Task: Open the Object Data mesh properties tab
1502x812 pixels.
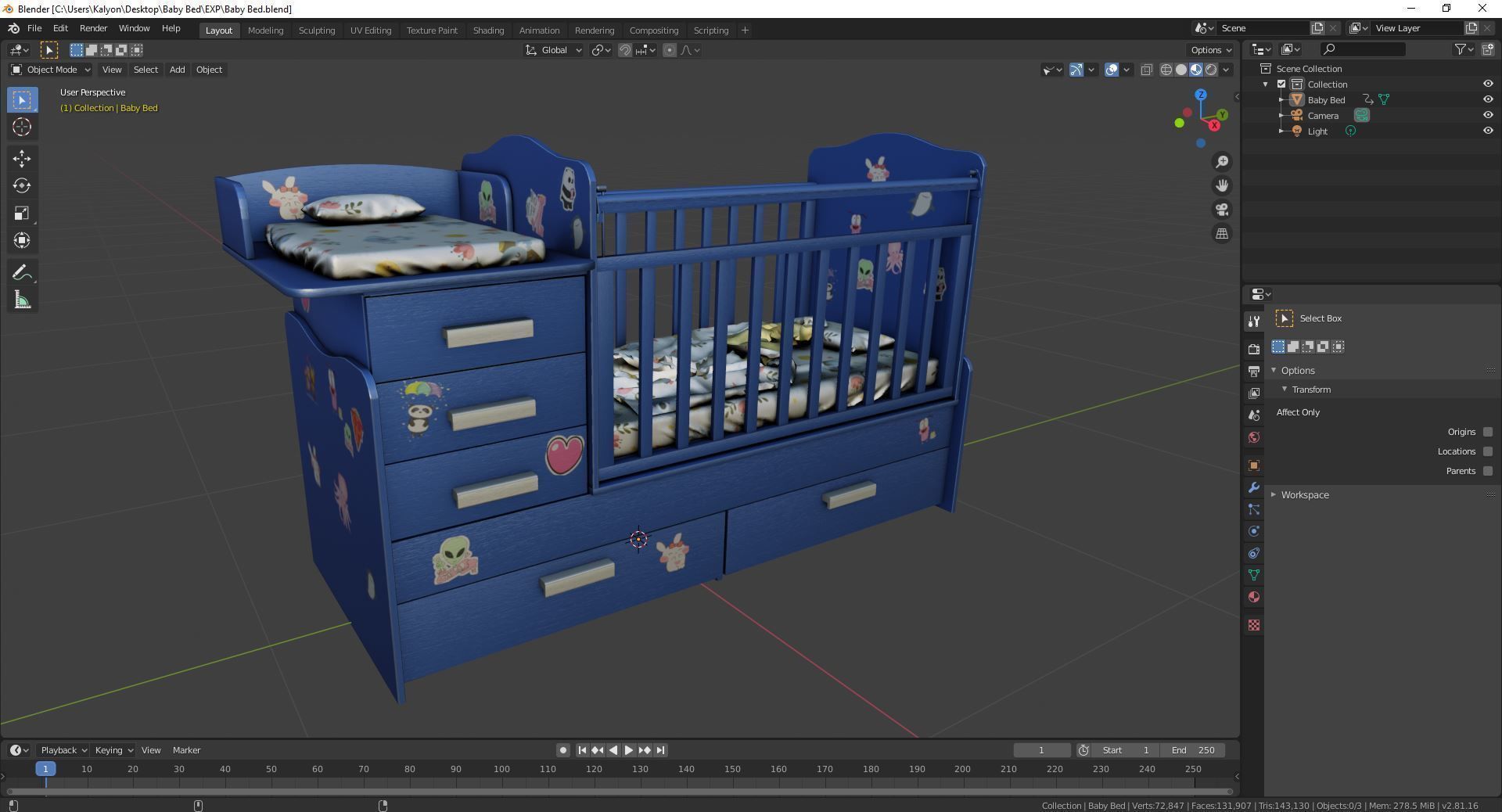Action: pyautogui.click(x=1254, y=575)
